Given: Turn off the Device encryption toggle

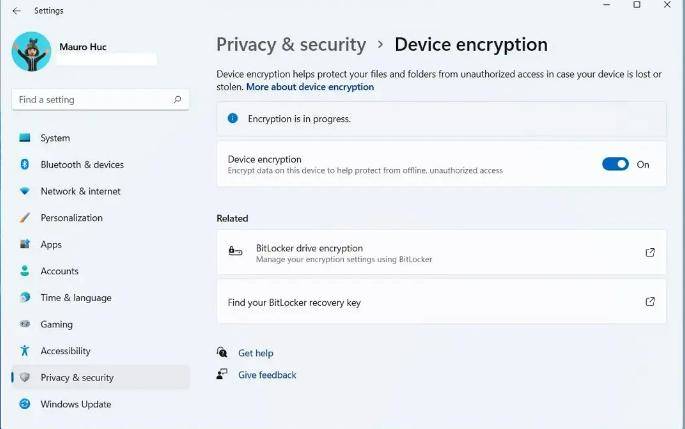Looking at the screenshot, I should (x=615, y=164).
